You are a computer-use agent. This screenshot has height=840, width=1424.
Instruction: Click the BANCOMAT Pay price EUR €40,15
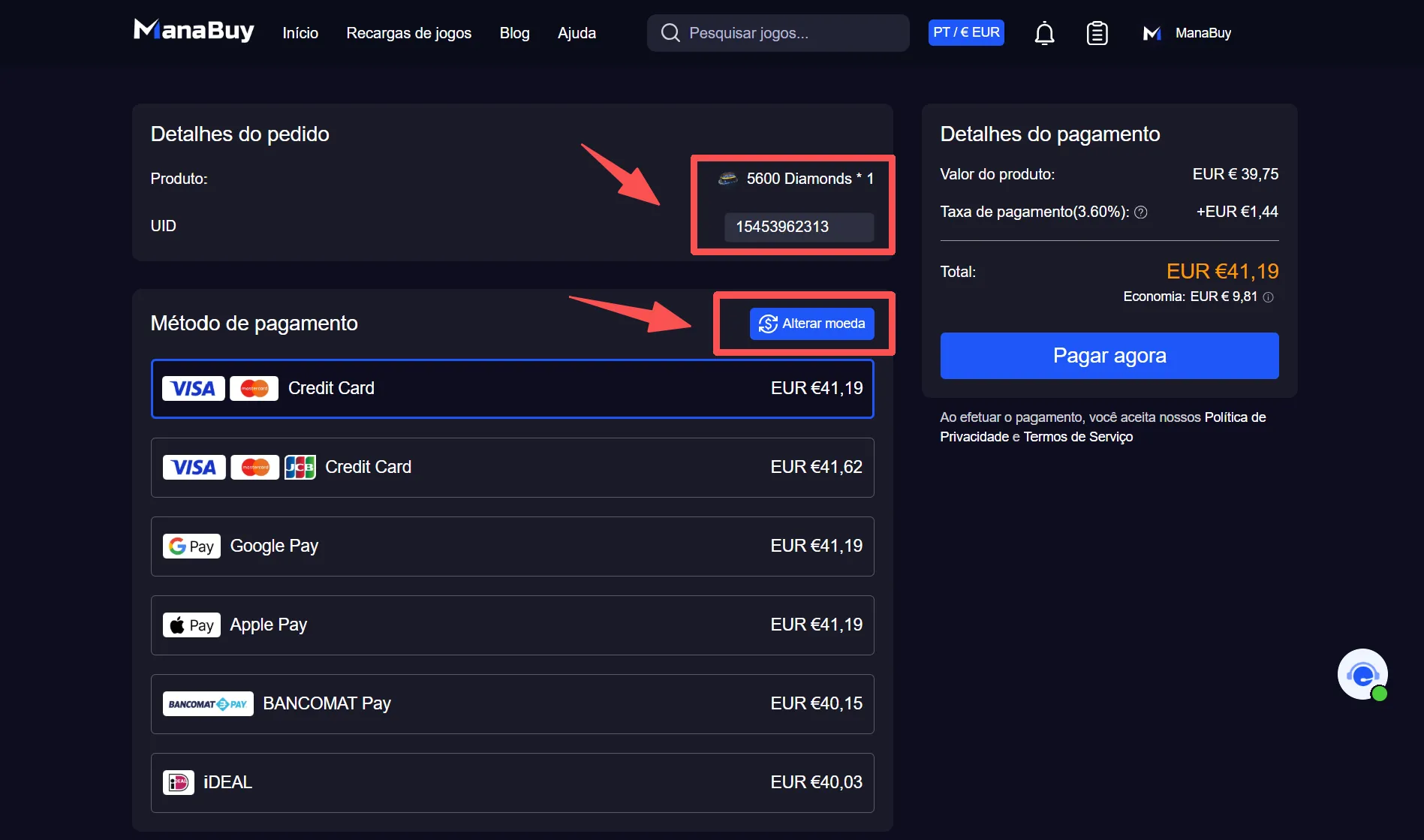click(x=816, y=703)
